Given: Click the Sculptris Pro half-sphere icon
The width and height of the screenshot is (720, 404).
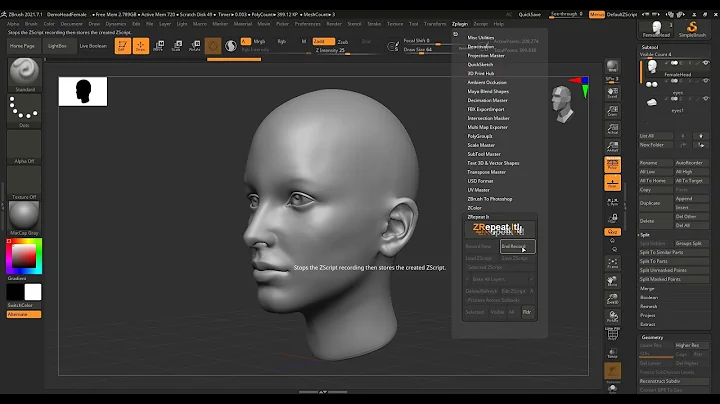Looking at the screenshot, I should click(x=231, y=46).
